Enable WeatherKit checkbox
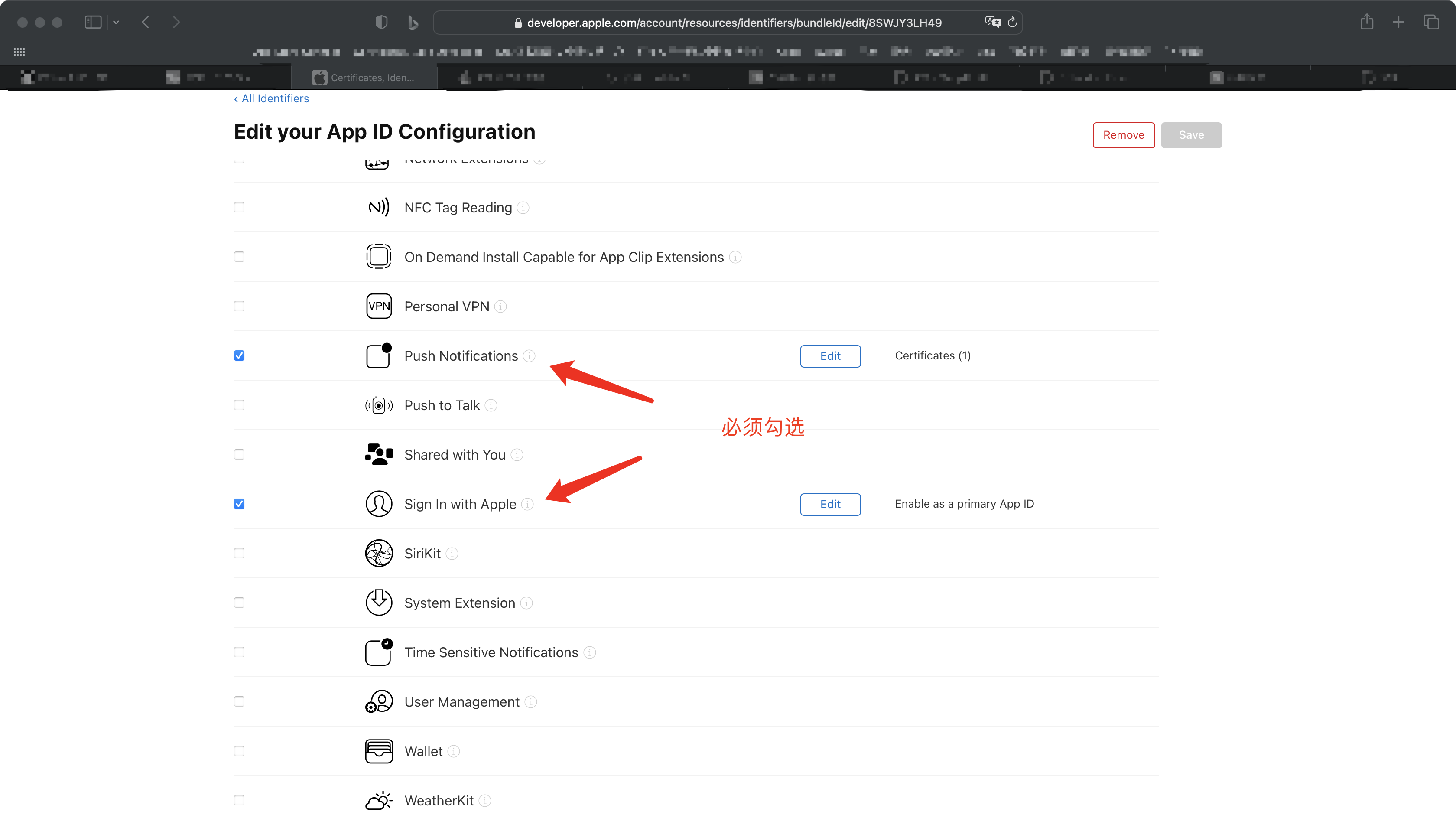Image resolution: width=1456 pixels, height=815 pixels. pyautogui.click(x=239, y=800)
